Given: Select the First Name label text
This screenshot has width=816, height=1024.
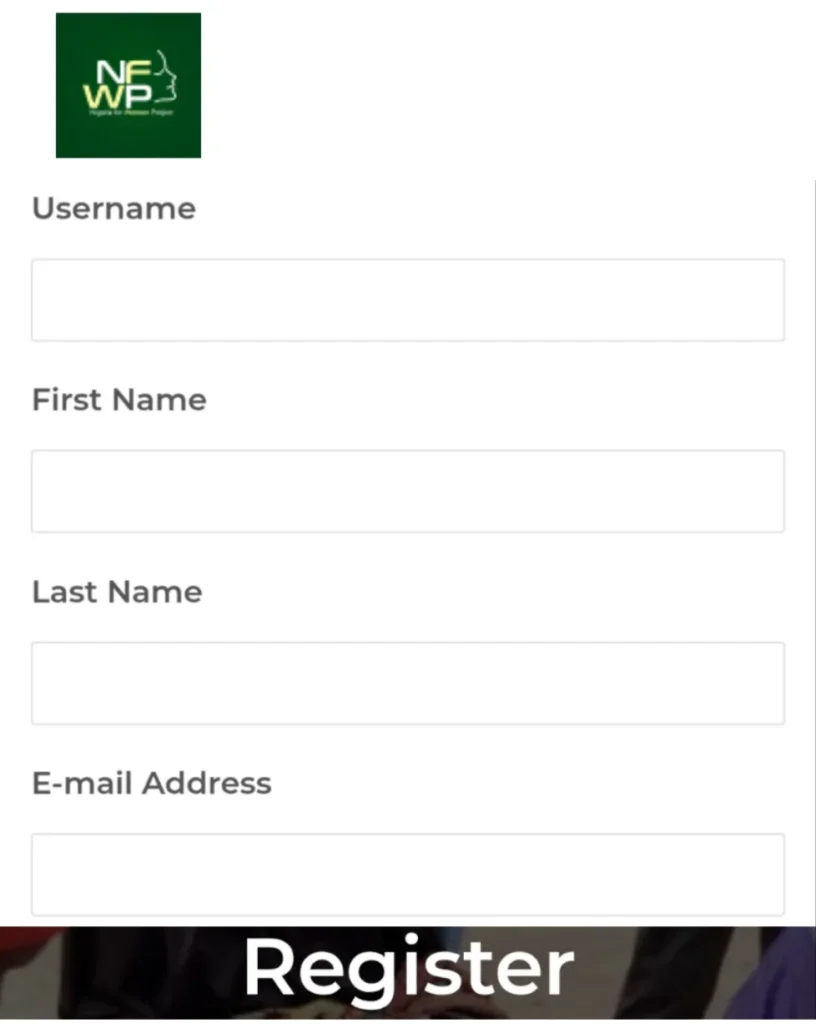Looking at the screenshot, I should coord(119,400).
